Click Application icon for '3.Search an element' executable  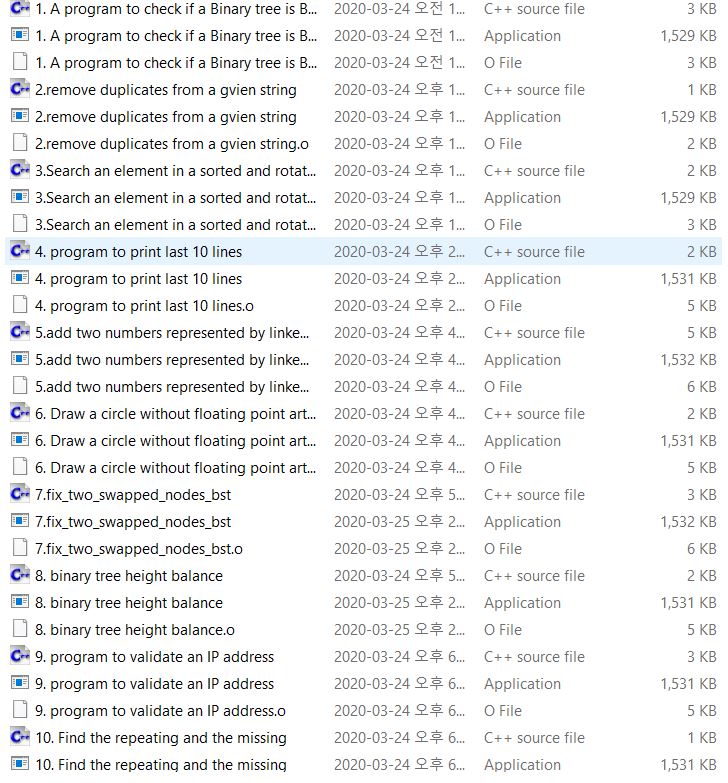(20, 197)
